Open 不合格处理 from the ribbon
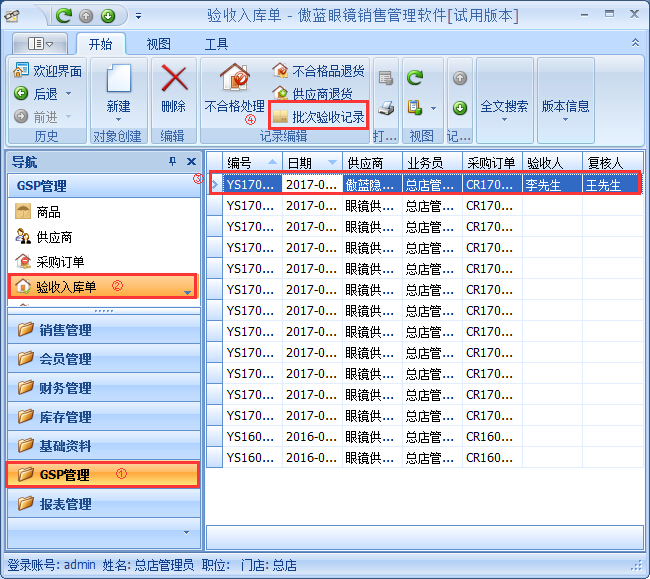 234,78
